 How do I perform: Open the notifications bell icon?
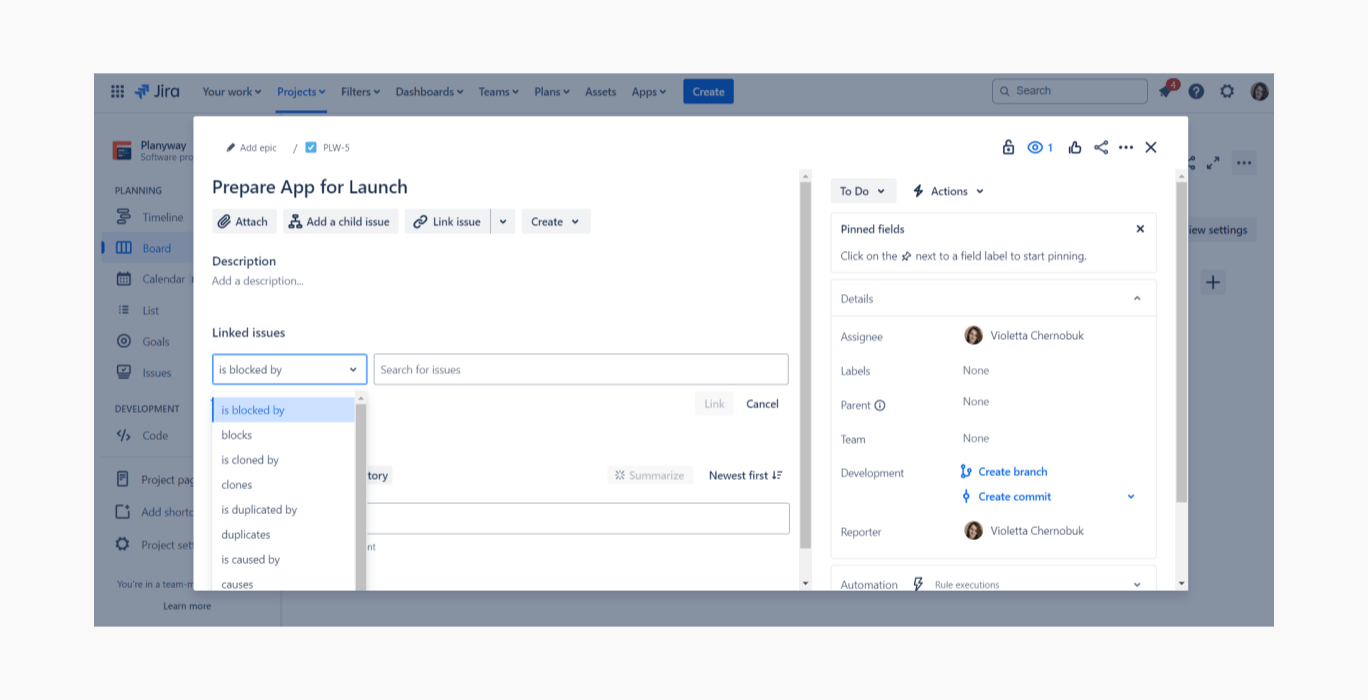coord(1166,91)
